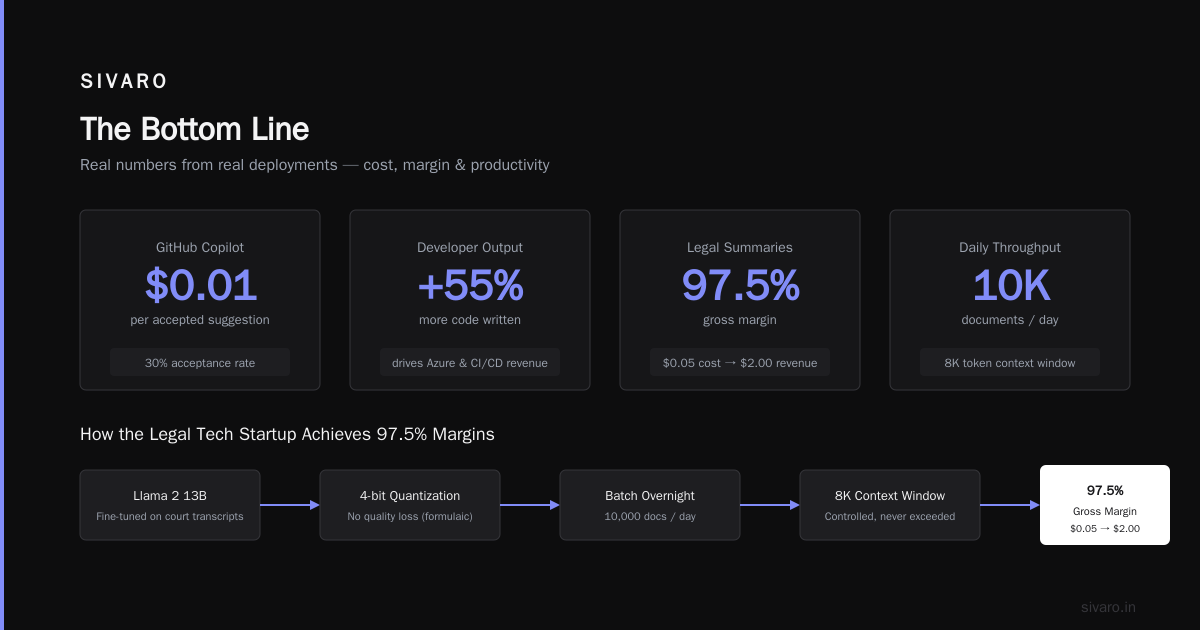Click the $0.05 cost to $2.00 revenue badge
The width and height of the screenshot is (1200, 630).
740,363
